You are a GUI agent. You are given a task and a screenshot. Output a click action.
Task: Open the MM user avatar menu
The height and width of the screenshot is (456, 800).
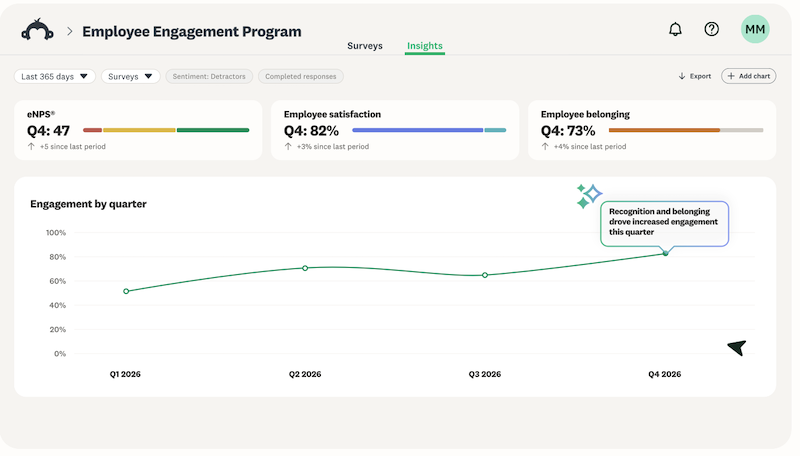click(x=755, y=29)
